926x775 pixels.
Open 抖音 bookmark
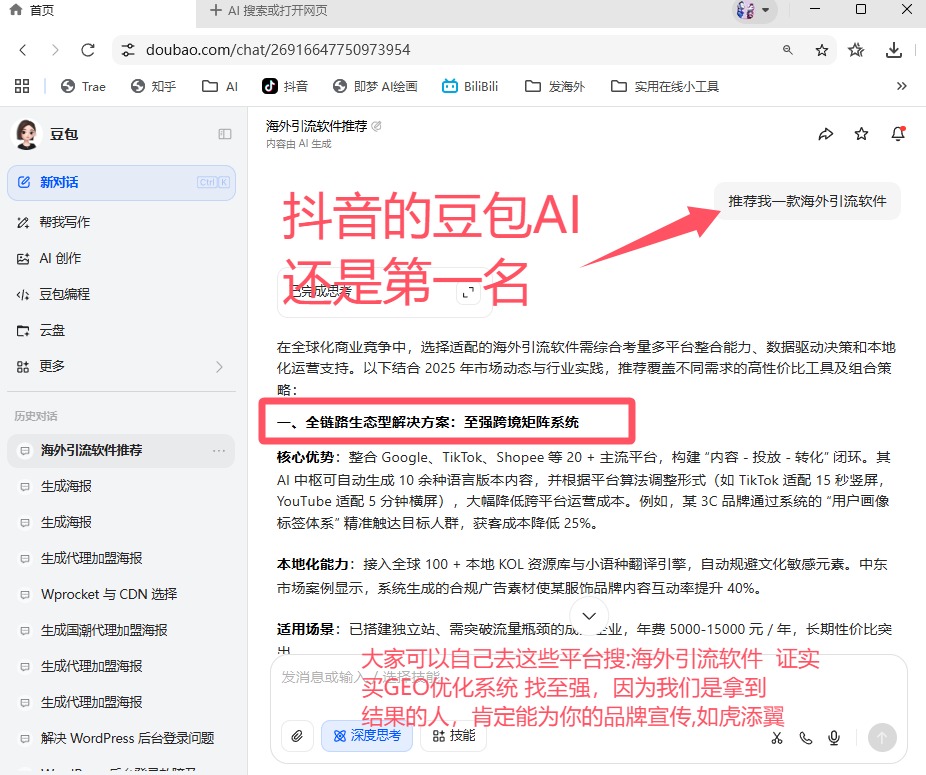tap(285, 87)
